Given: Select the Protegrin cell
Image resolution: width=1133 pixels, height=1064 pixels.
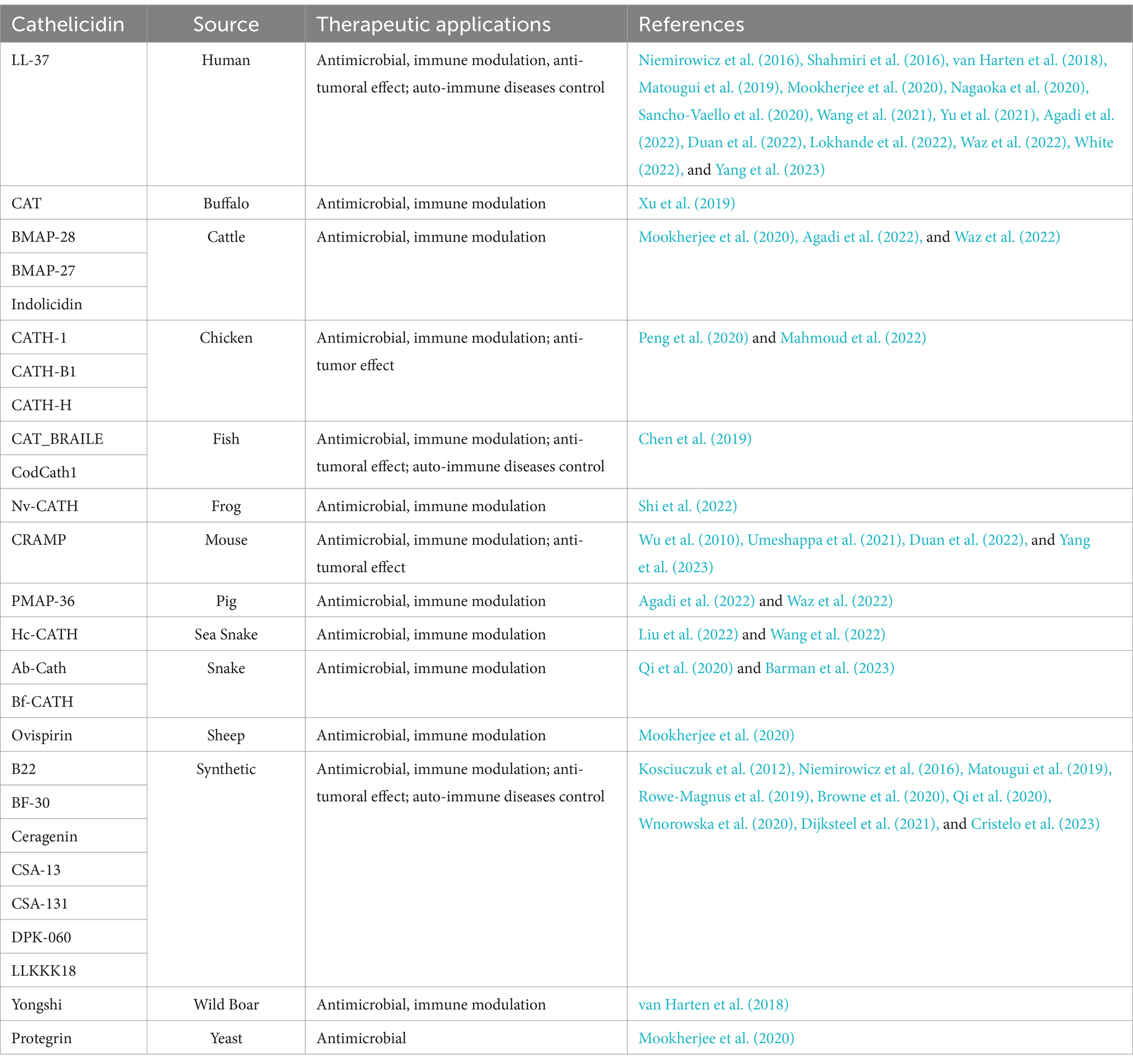Looking at the screenshot, I should (73, 1037).
